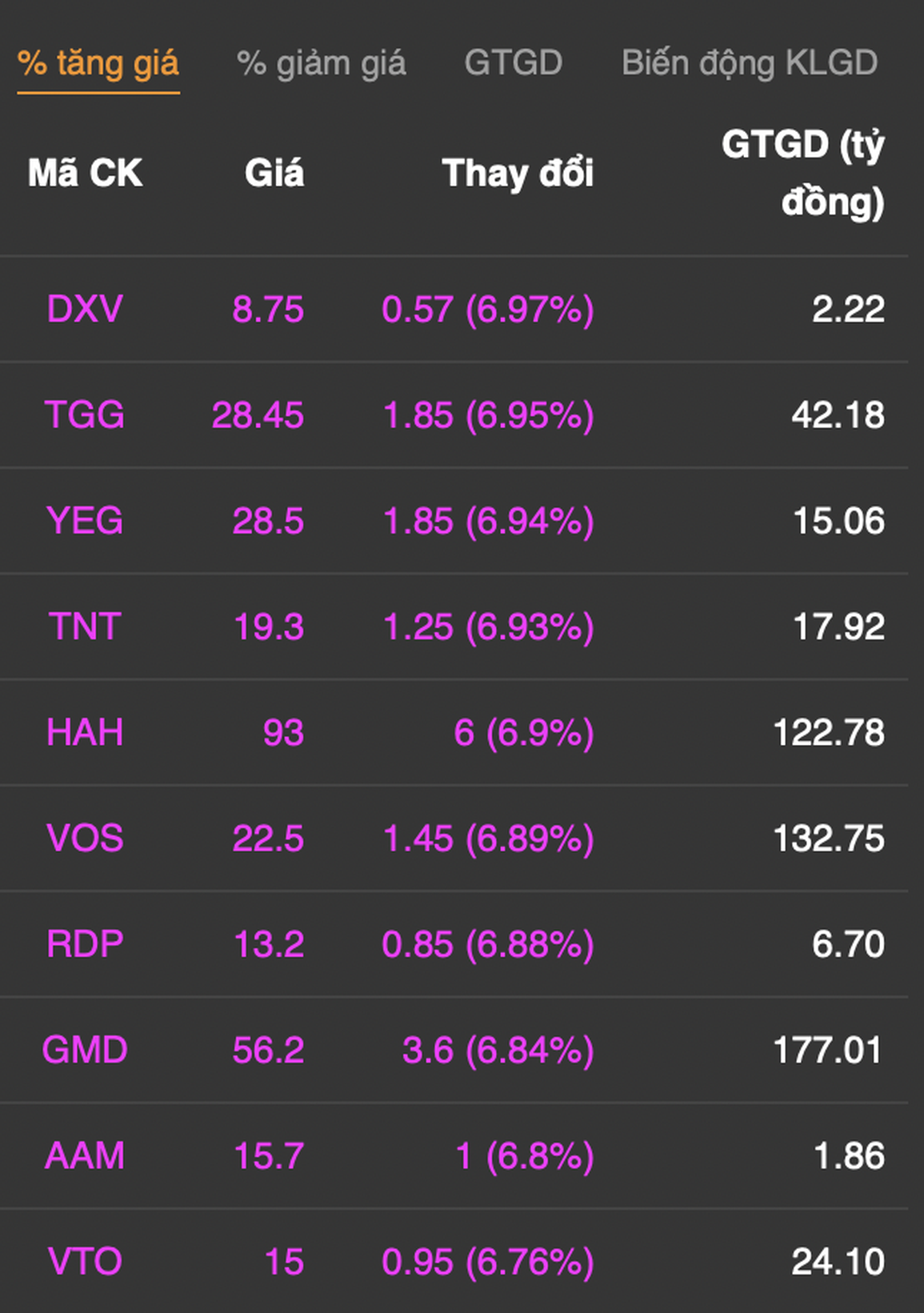
Task: Click HAH's trading value 122.78
Action: tap(828, 732)
